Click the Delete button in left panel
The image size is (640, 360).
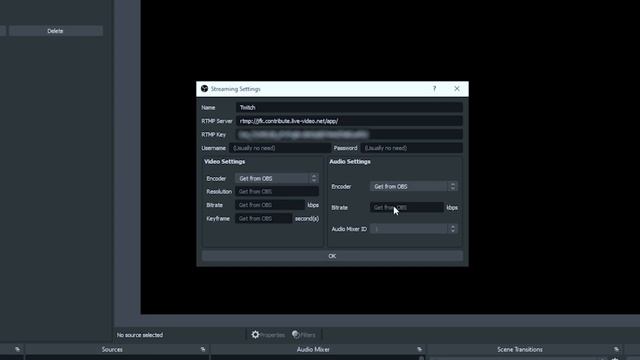[55, 31]
